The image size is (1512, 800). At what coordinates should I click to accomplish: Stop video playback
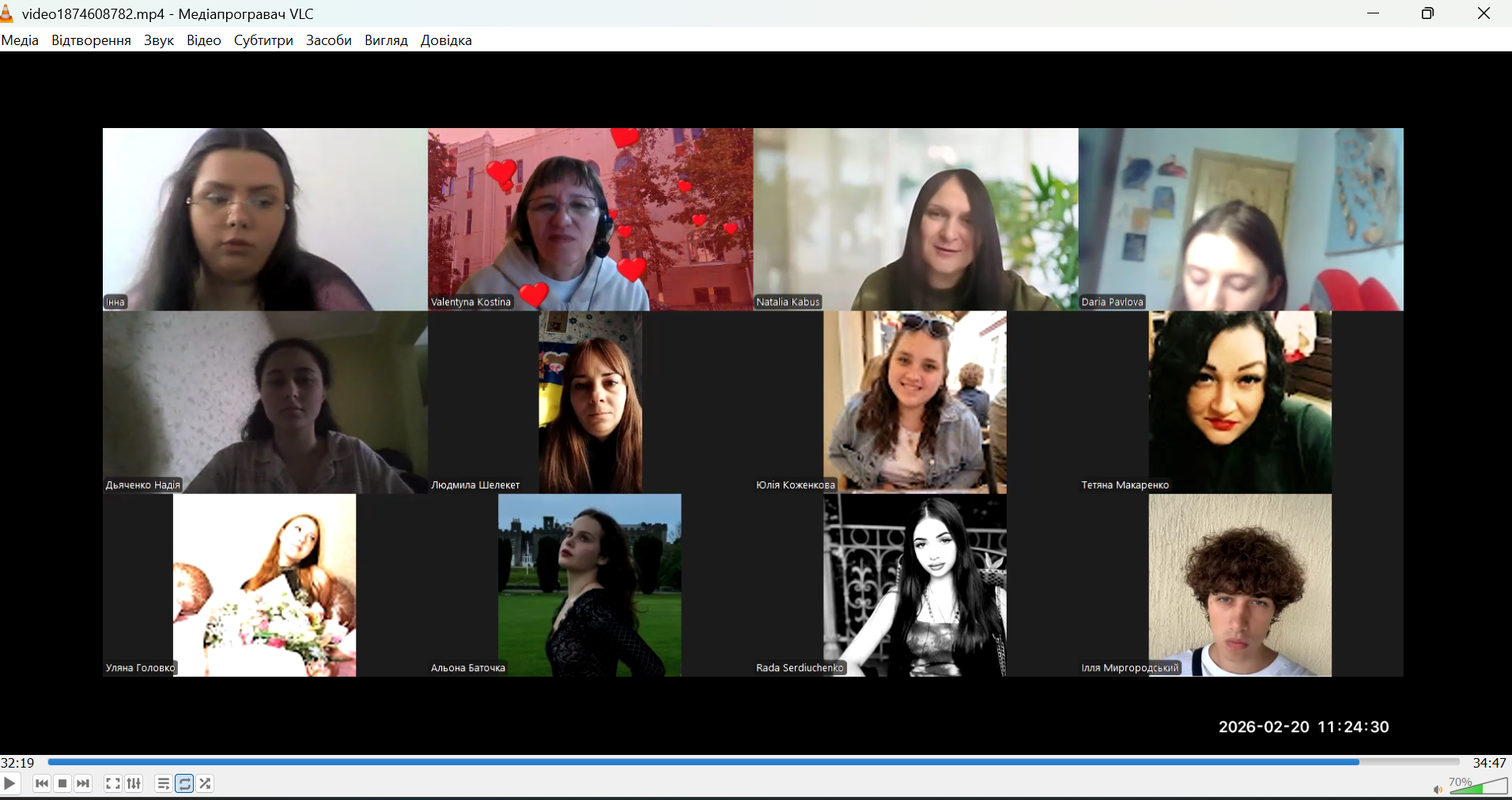[x=62, y=783]
